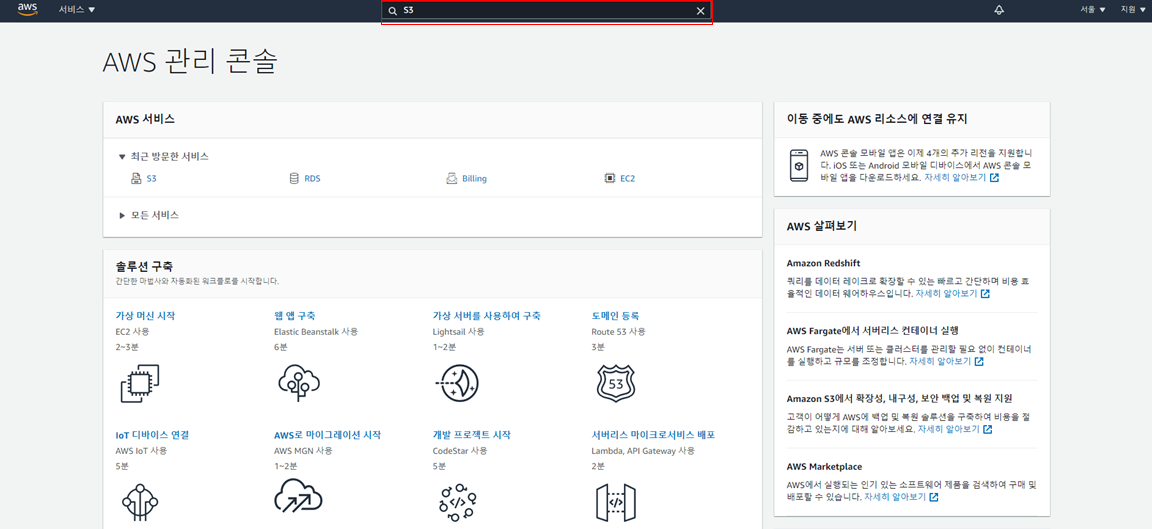Open 자세히 알아보기 link under AWS Marketplace

[x=901, y=497]
